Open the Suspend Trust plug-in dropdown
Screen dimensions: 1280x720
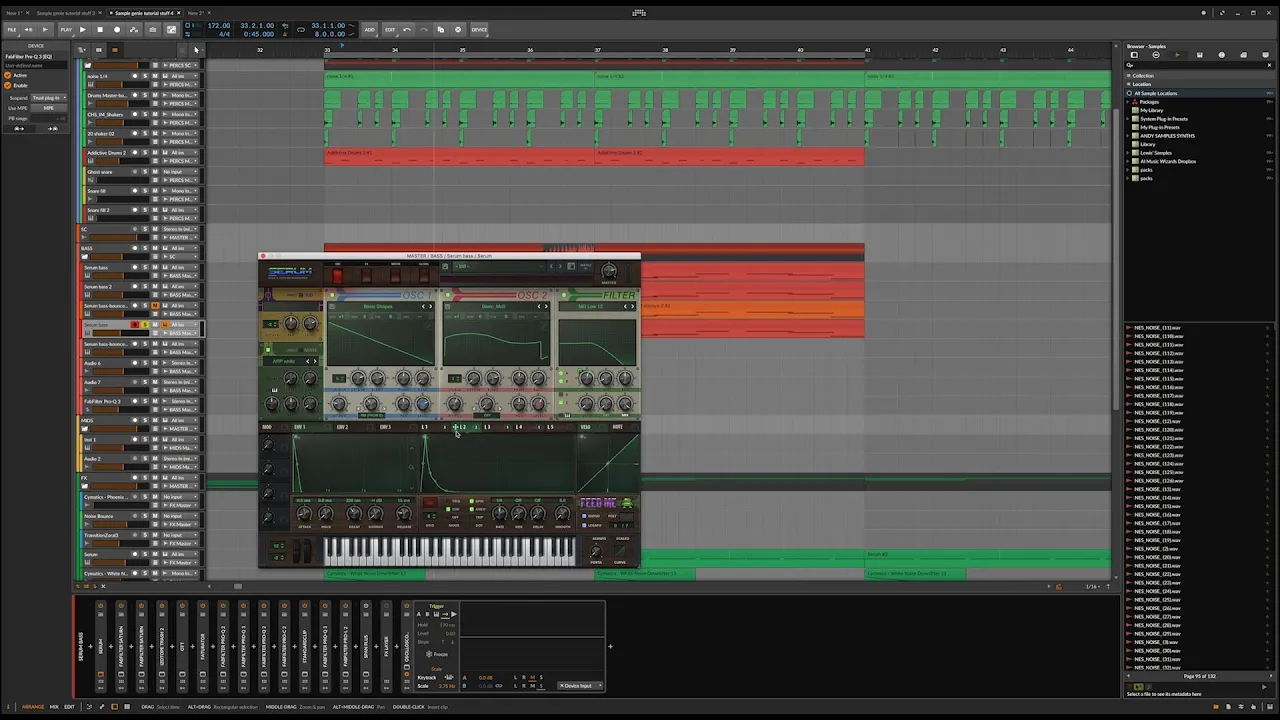(49, 98)
